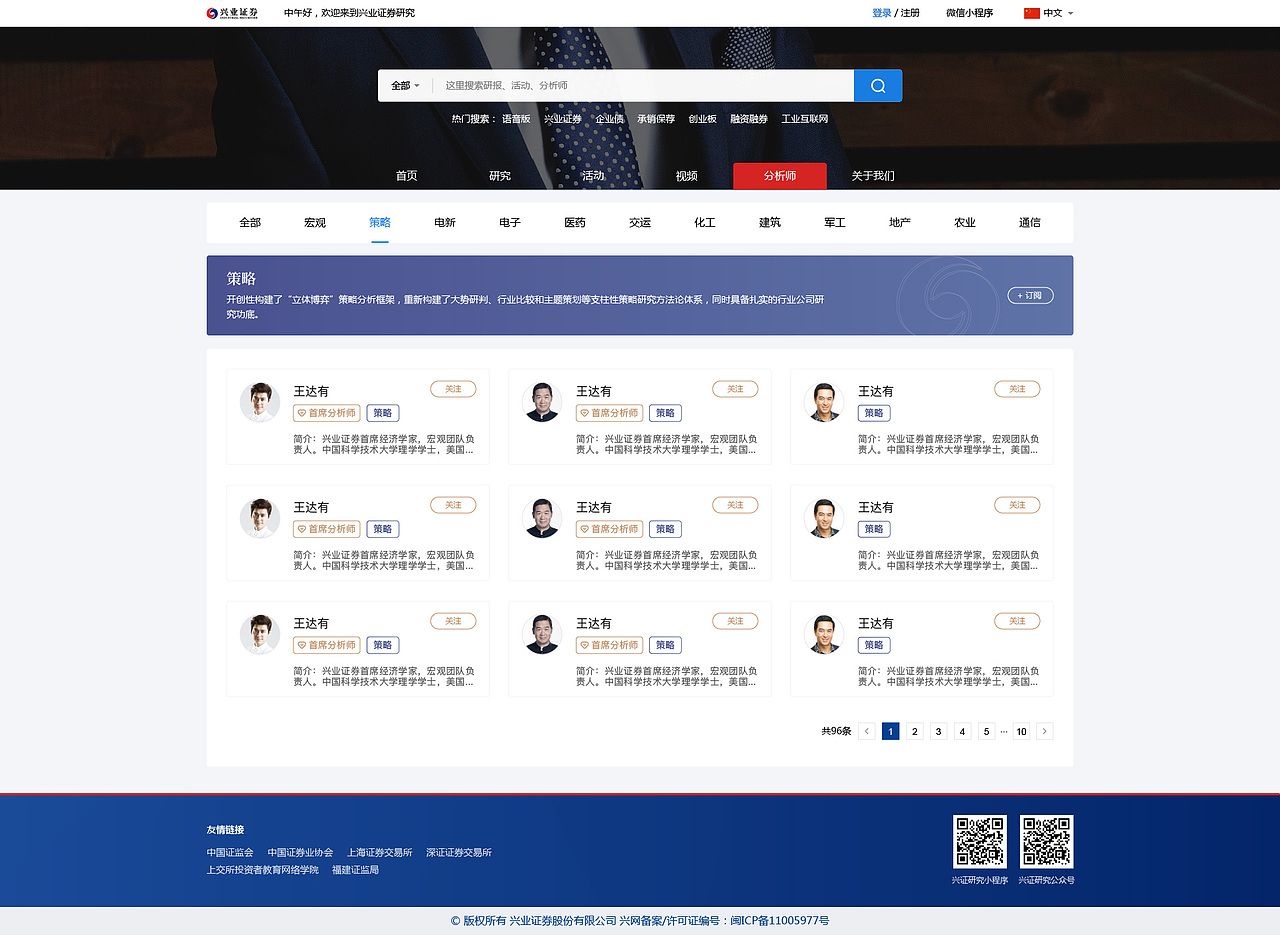Open the 兴证研究小程序 QR code

[x=979, y=841]
